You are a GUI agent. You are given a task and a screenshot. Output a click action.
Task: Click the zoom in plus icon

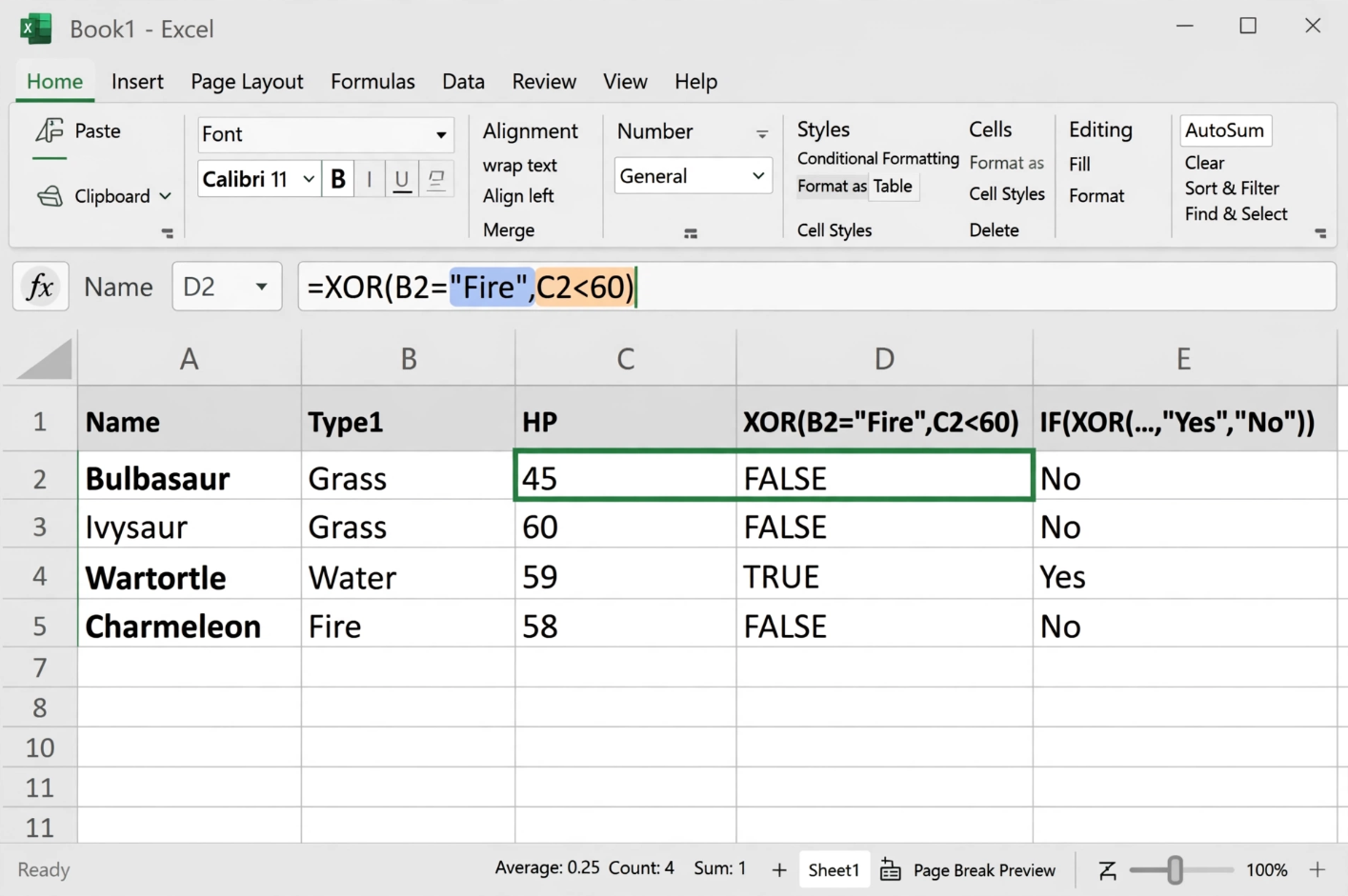pyautogui.click(x=1318, y=869)
